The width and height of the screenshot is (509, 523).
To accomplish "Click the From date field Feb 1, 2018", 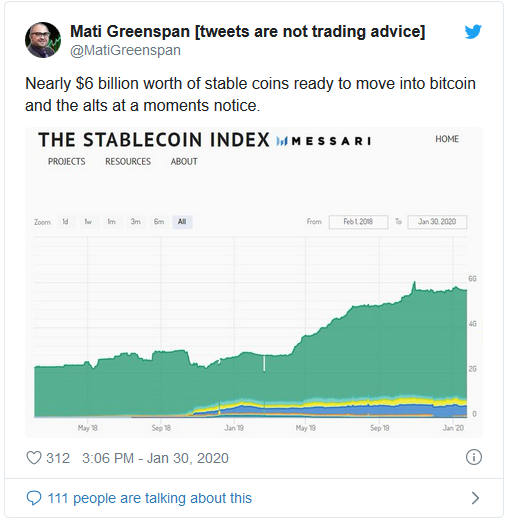I will [x=359, y=222].
